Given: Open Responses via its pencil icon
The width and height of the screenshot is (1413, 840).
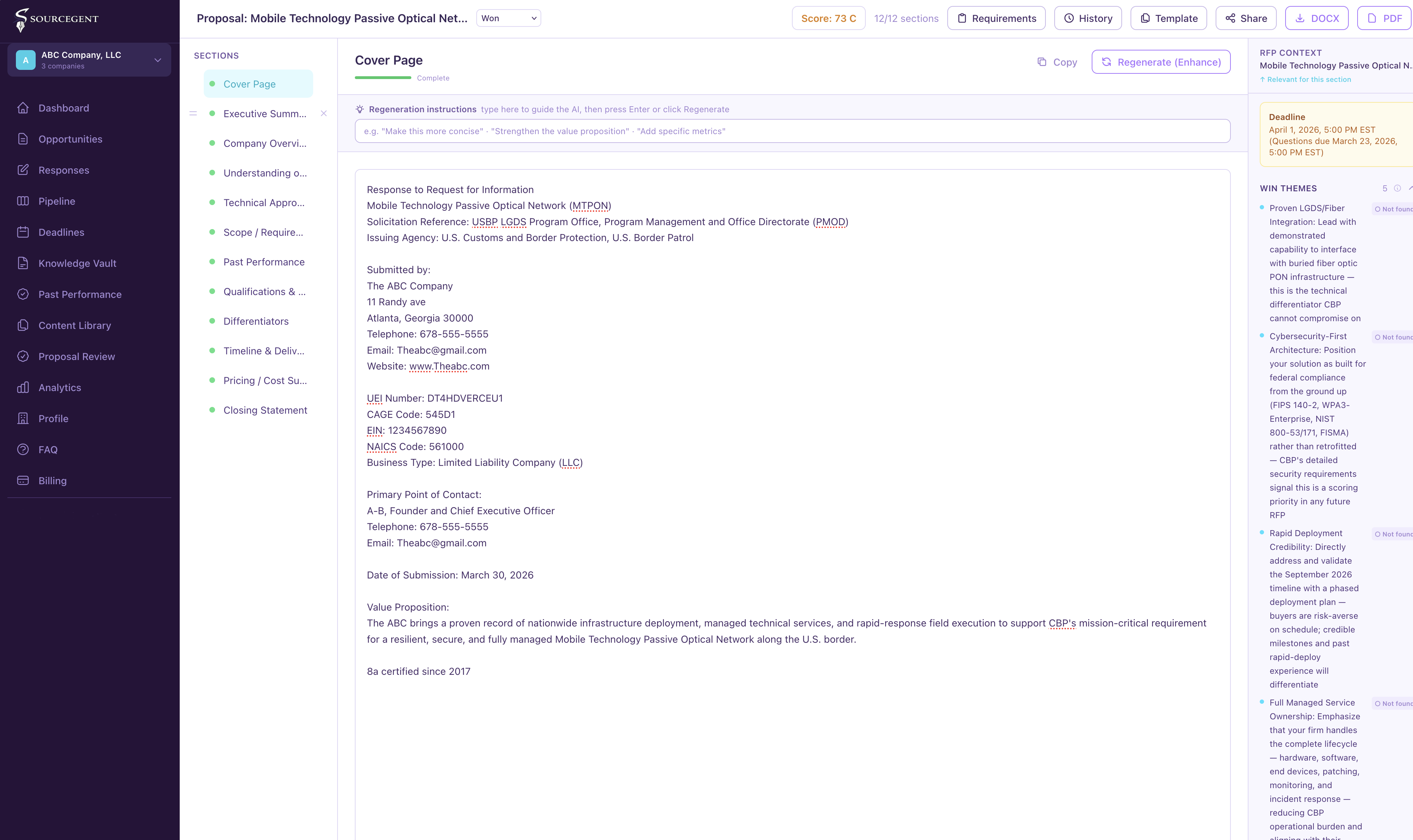Looking at the screenshot, I should click(23, 170).
